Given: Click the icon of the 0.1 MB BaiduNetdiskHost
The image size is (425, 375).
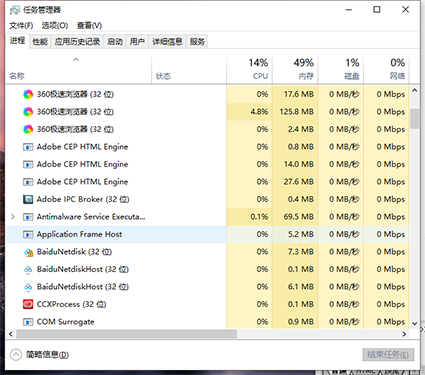Looking at the screenshot, I should tap(28, 270).
